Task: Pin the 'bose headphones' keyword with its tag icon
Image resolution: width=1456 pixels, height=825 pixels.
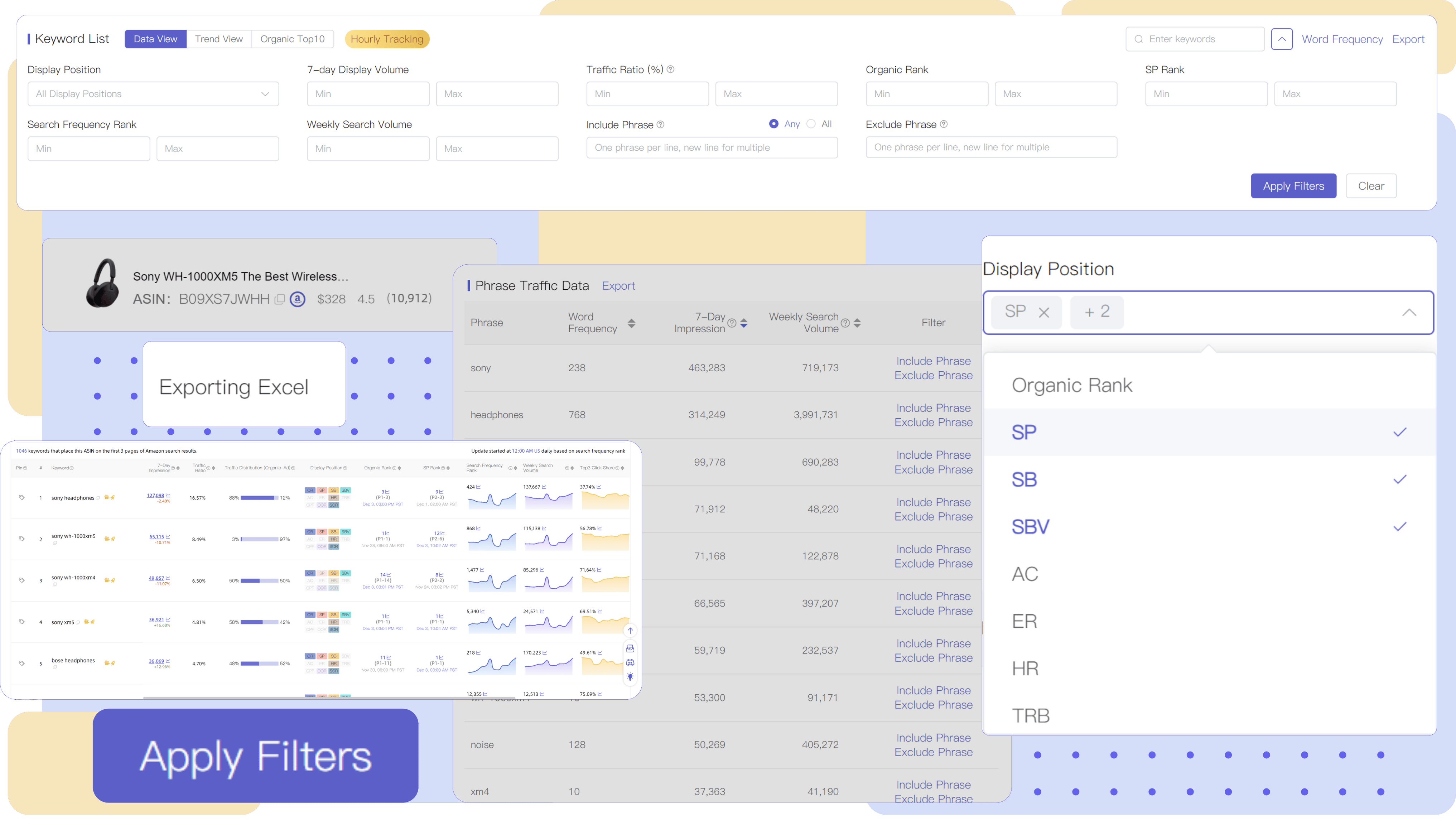Action: (21, 663)
